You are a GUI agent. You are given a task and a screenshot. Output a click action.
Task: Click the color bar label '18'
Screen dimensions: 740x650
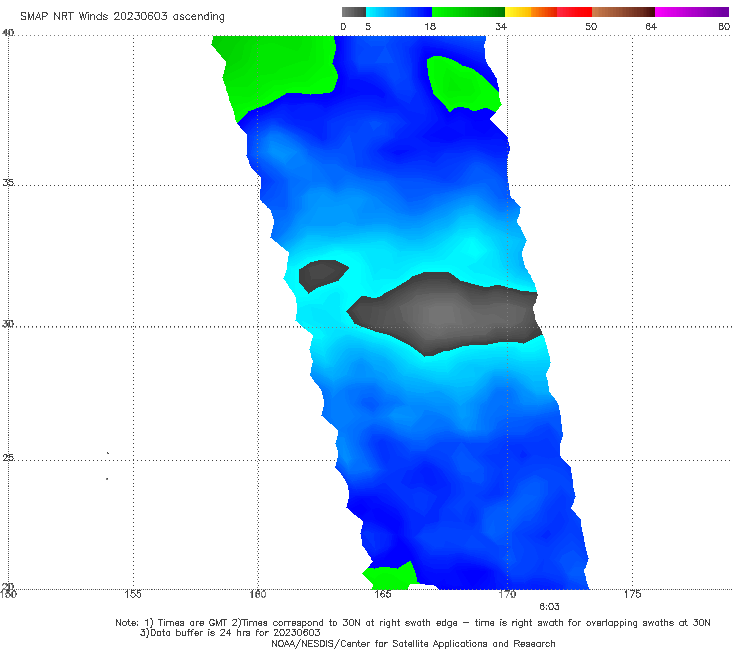click(430, 26)
